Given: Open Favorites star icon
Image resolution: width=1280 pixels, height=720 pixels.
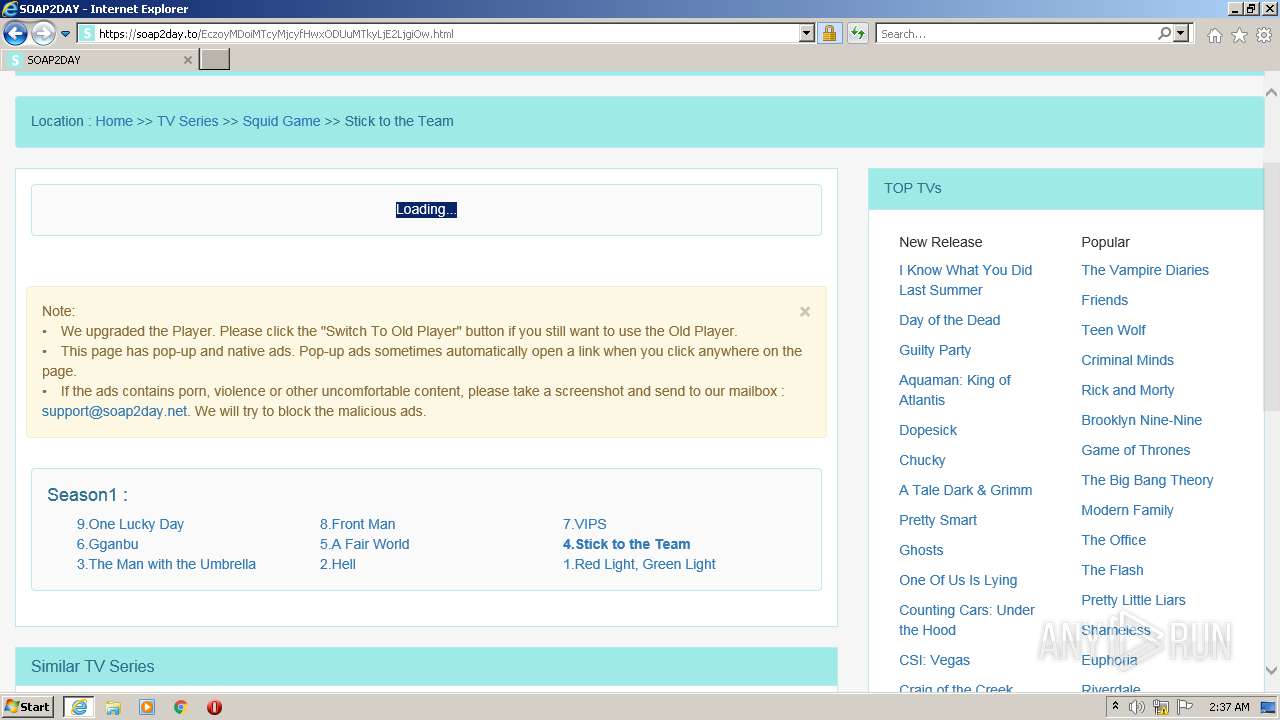Looking at the screenshot, I should point(1239,35).
